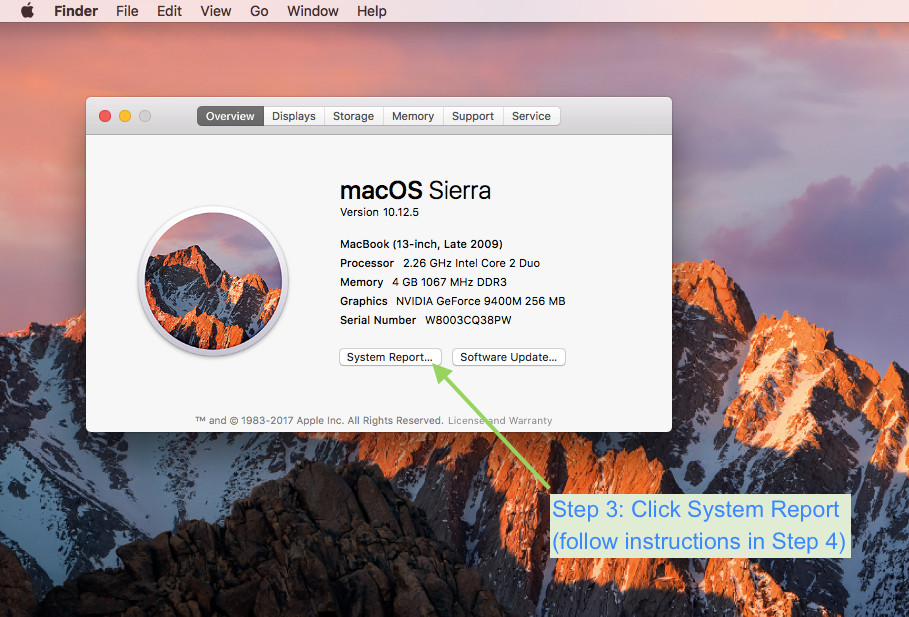Switch to the Storage tab
This screenshot has height=617, width=909.
(354, 116)
